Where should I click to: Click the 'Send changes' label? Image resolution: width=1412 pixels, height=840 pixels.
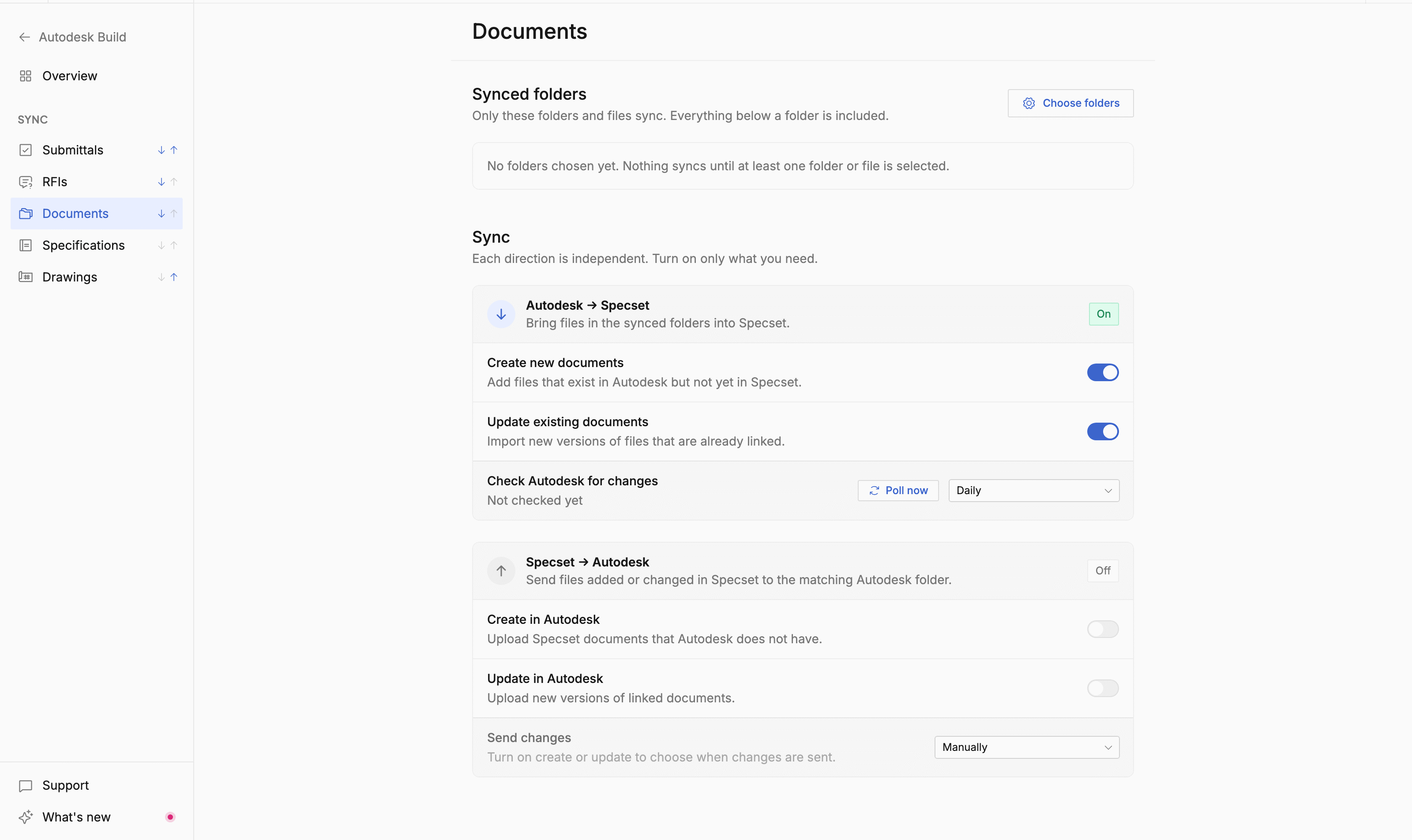(x=529, y=738)
